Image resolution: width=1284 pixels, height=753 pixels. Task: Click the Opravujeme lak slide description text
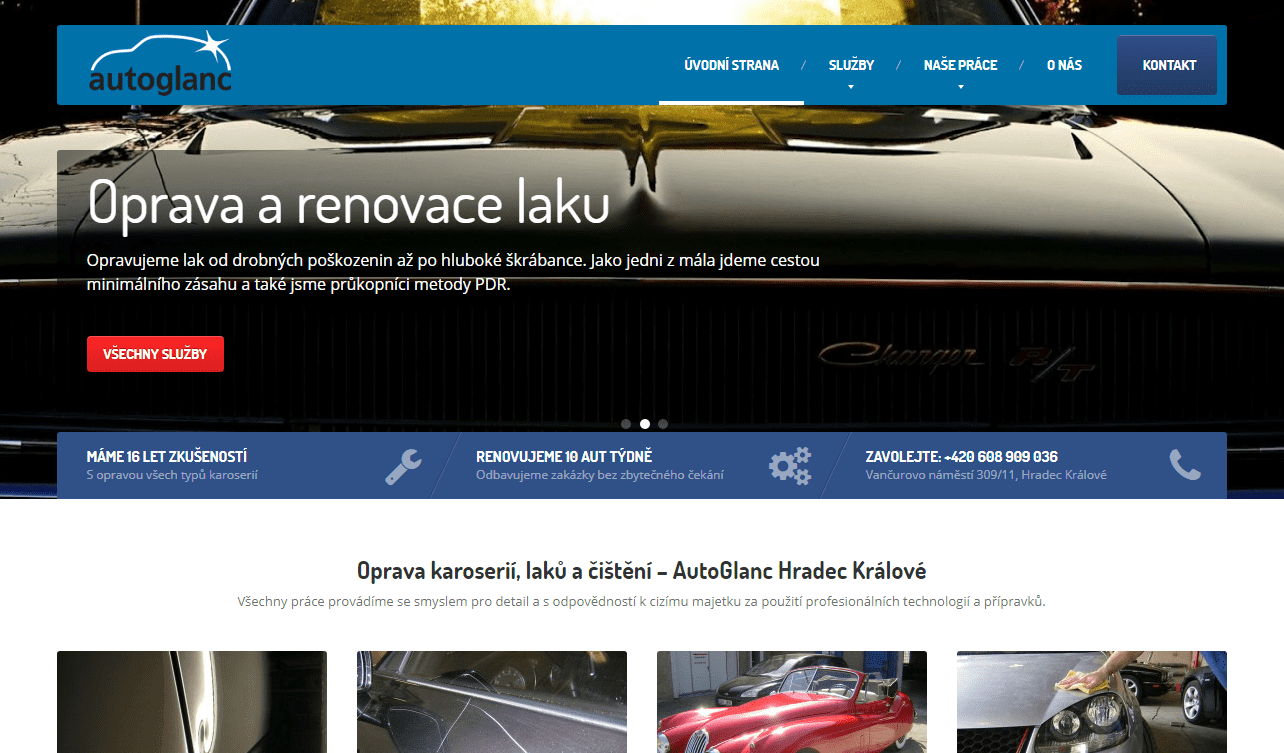click(453, 272)
